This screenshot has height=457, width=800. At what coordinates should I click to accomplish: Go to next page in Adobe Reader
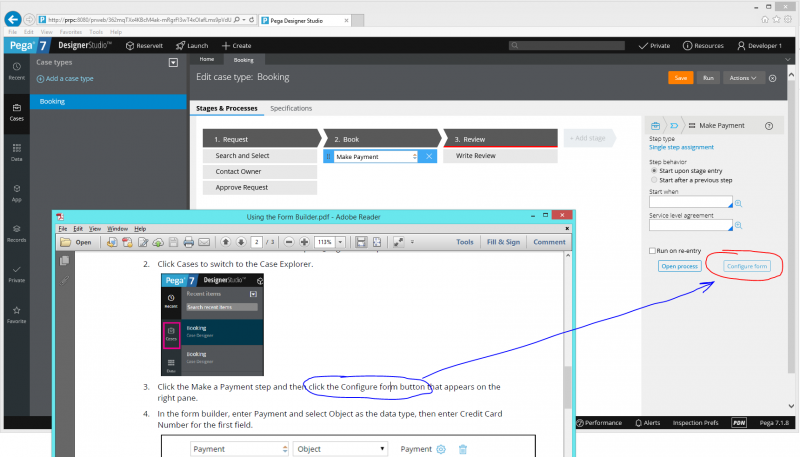[241, 242]
